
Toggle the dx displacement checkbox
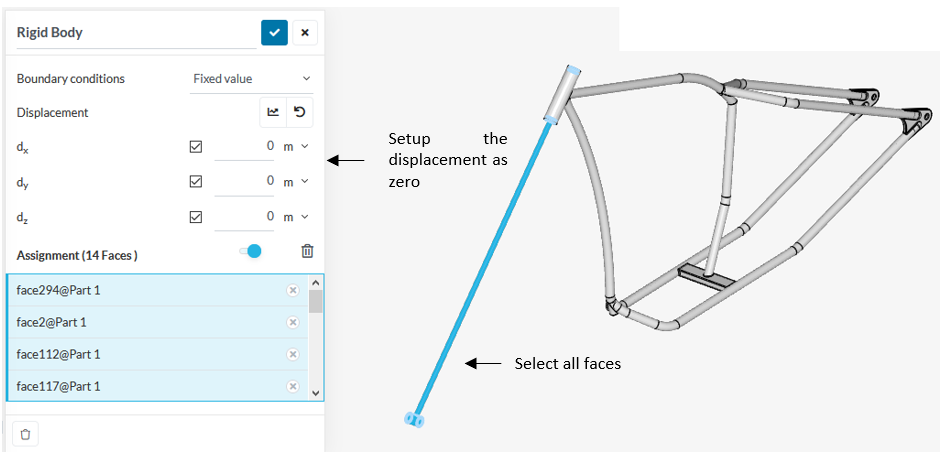[196, 147]
